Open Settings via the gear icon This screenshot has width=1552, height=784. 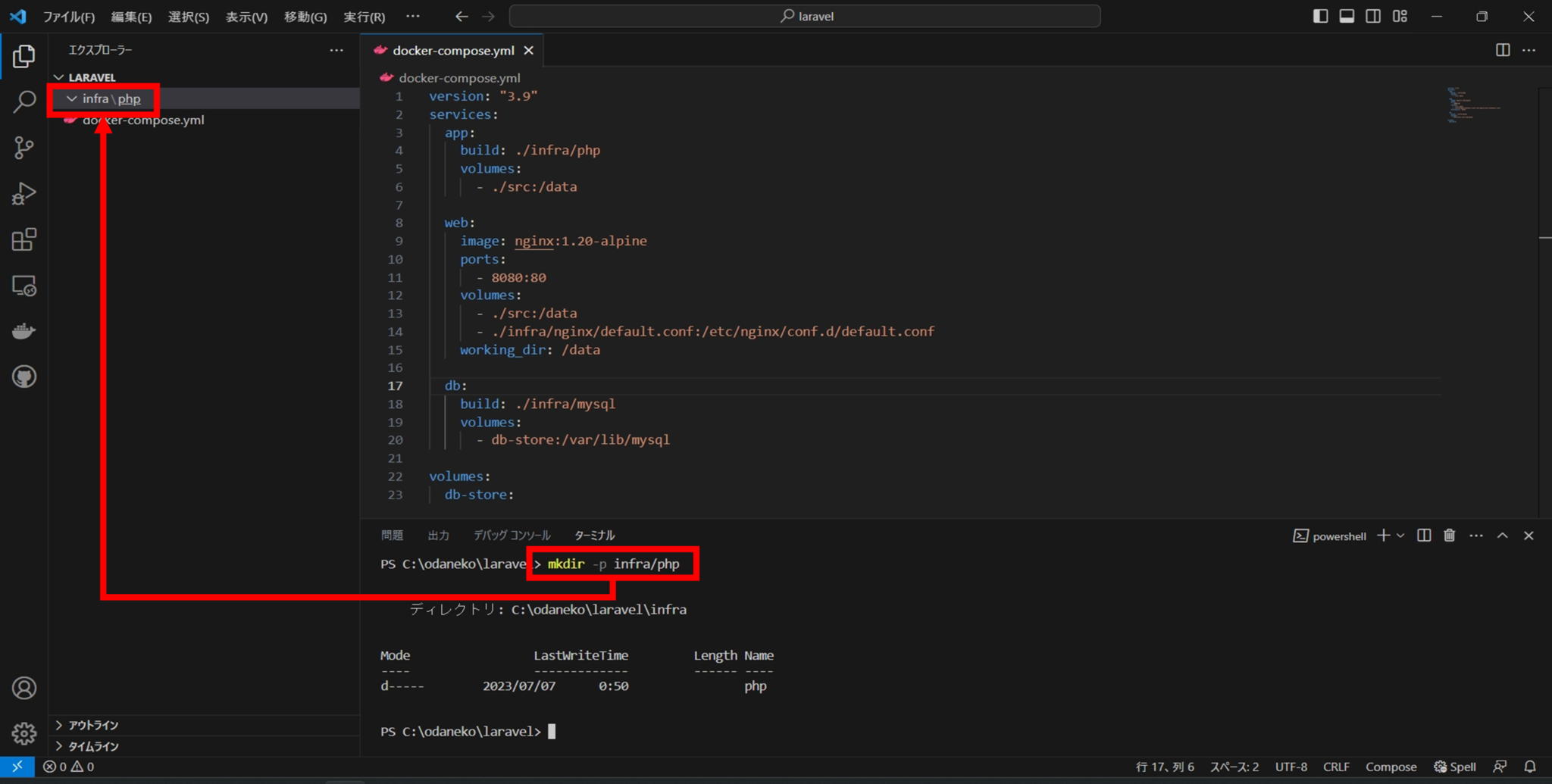[25, 733]
